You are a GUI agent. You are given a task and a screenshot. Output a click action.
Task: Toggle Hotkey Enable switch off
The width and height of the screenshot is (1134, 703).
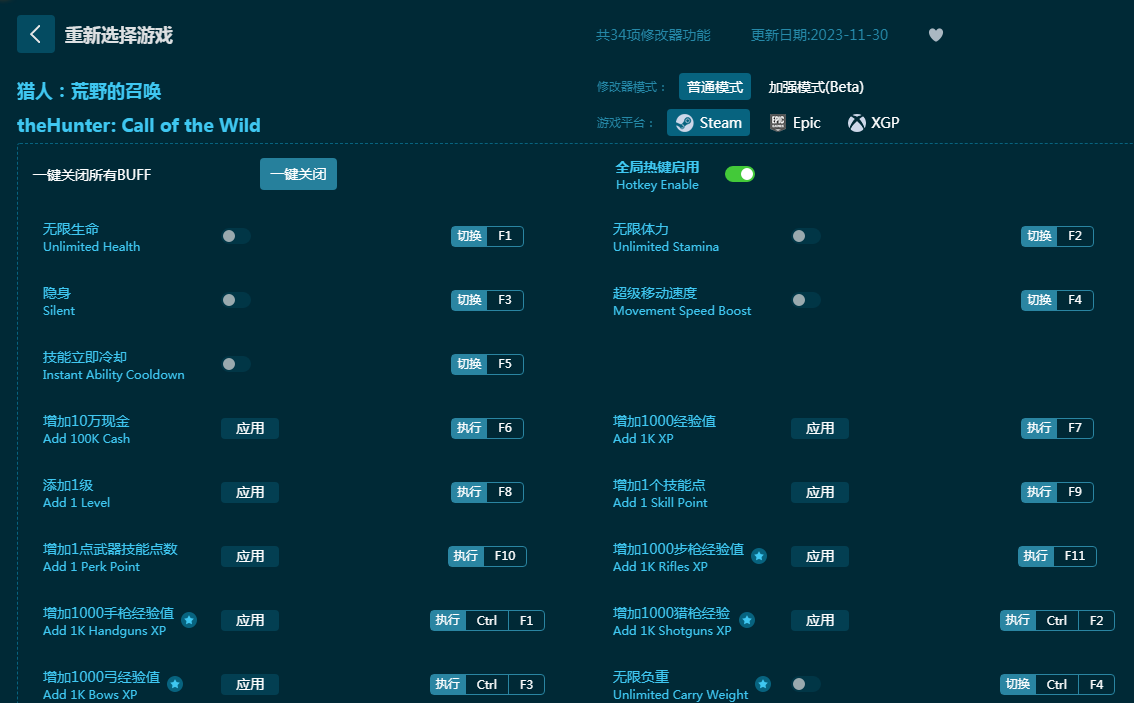pos(740,174)
